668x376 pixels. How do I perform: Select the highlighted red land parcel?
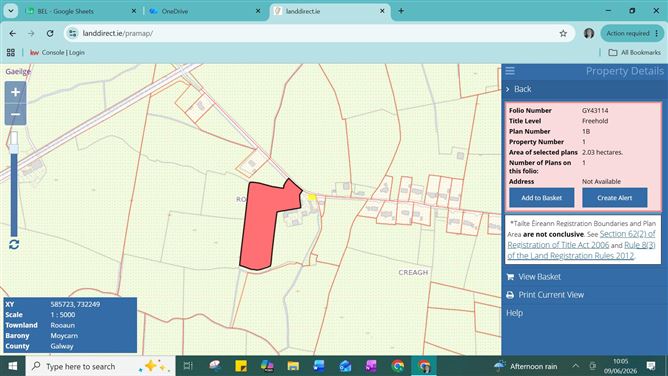tap(260, 230)
